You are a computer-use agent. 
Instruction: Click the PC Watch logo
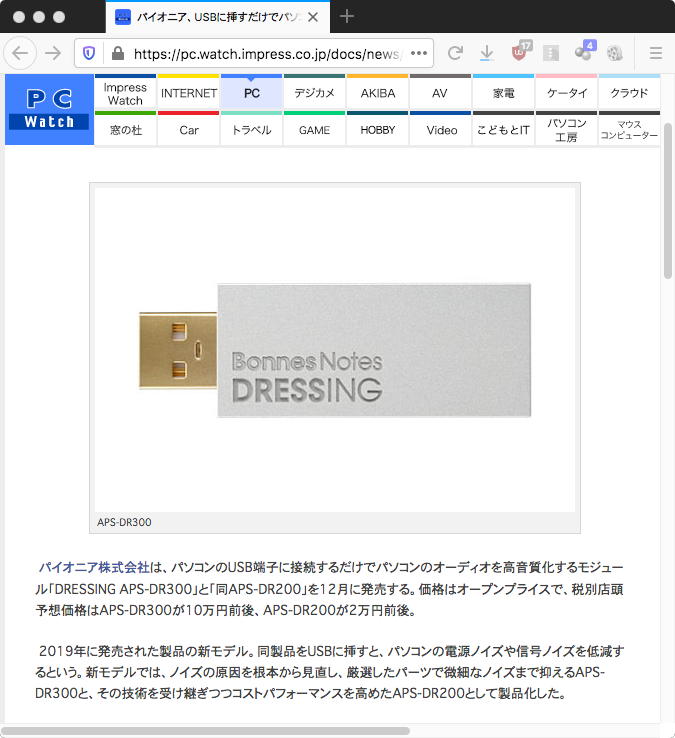pos(49,109)
